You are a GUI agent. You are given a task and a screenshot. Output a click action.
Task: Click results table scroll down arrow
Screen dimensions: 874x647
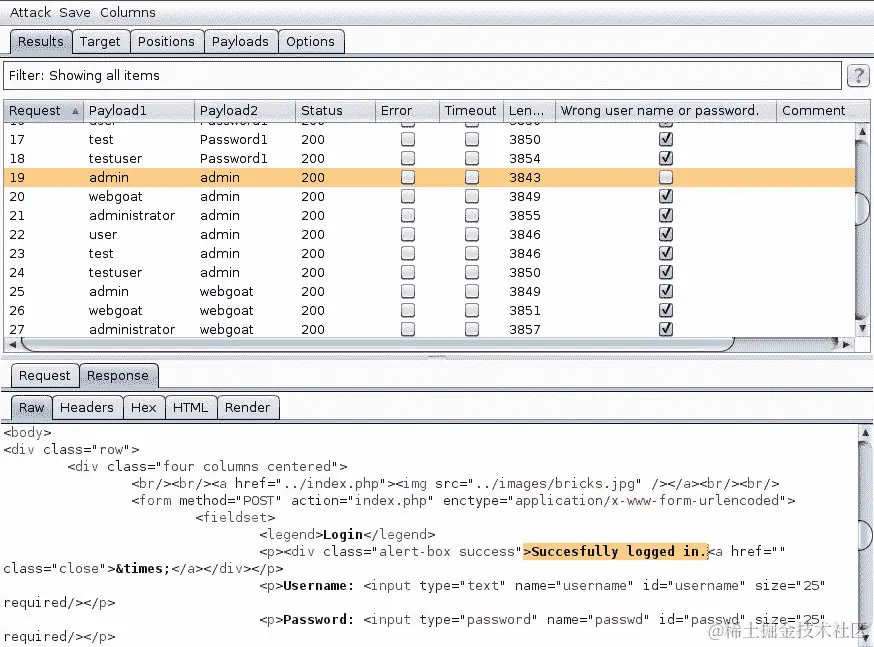coord(862,328)
